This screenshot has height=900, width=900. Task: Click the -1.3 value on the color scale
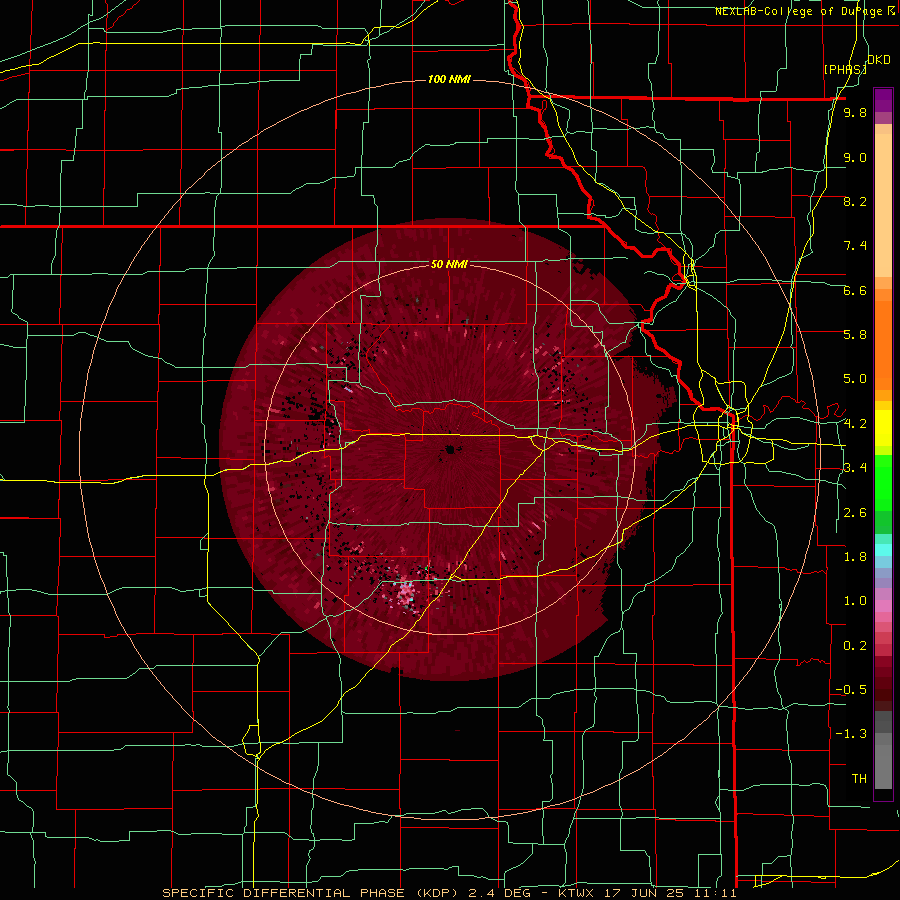pyautogui.click(x=851, y=734)
